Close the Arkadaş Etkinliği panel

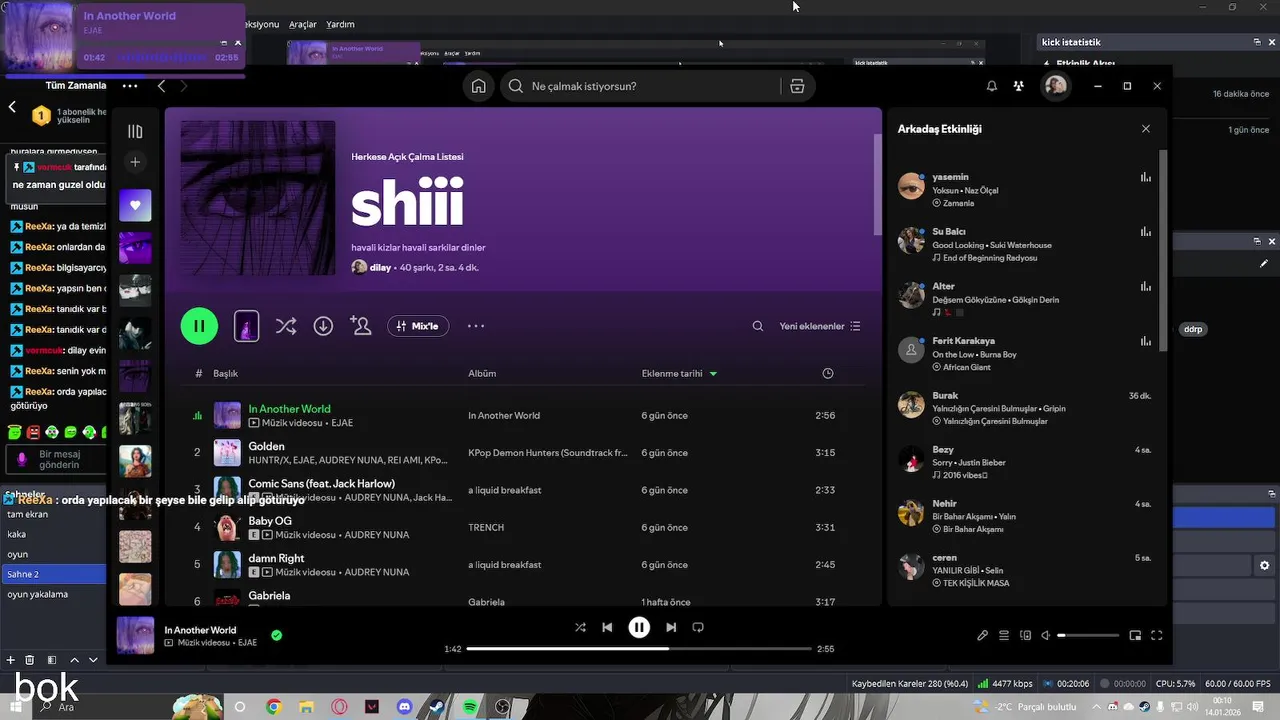tap(1146, 129)
